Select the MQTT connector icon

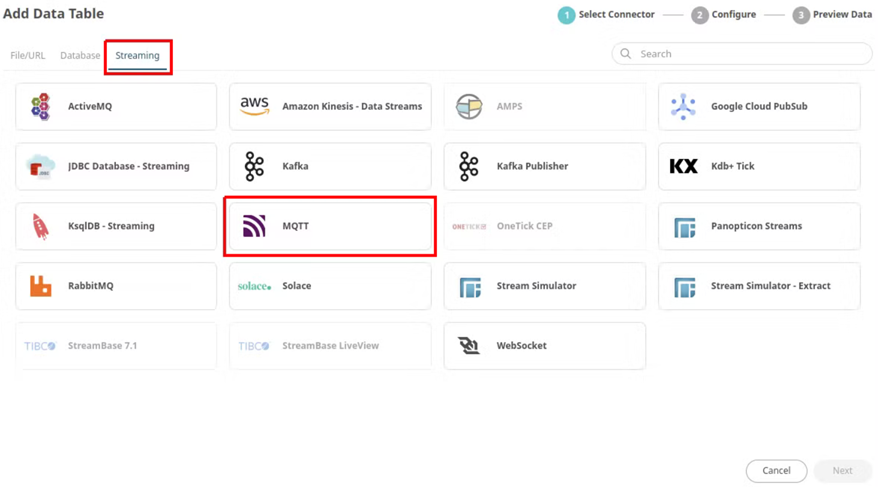(x=254, y=226)
